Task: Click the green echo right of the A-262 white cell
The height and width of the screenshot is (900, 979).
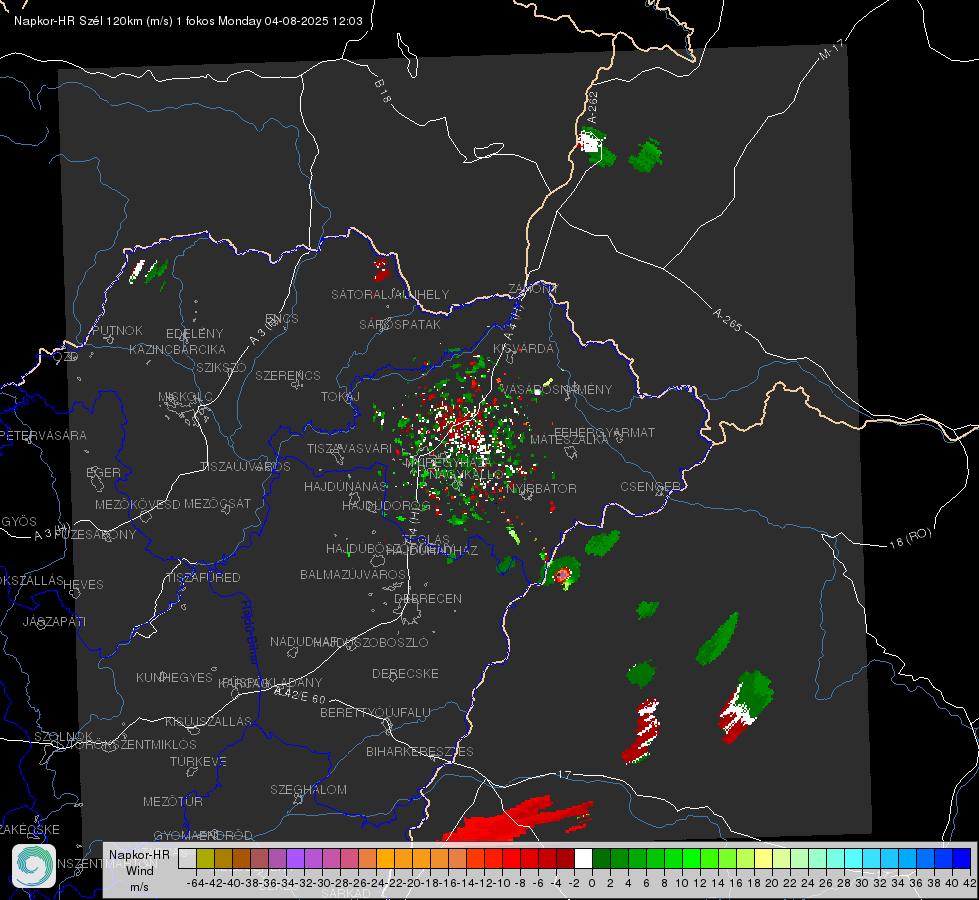Action: pyautogui.click(x=646, y=155)
